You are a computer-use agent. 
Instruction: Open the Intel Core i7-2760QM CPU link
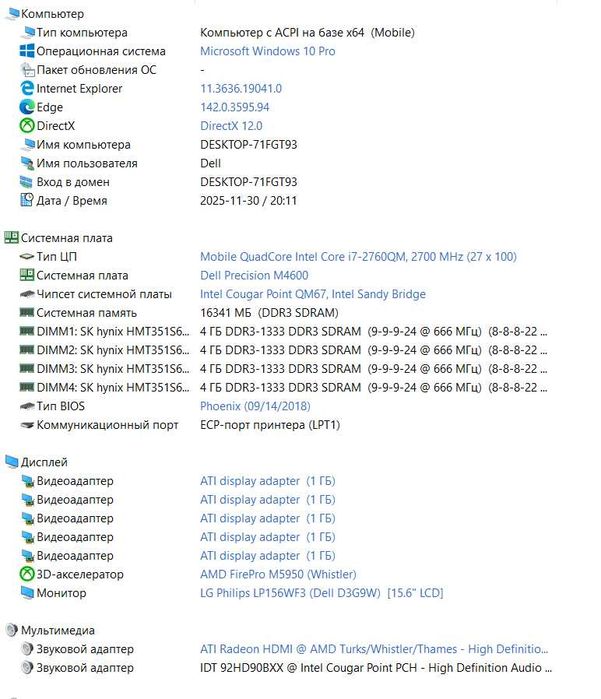(x=358, y=256)
